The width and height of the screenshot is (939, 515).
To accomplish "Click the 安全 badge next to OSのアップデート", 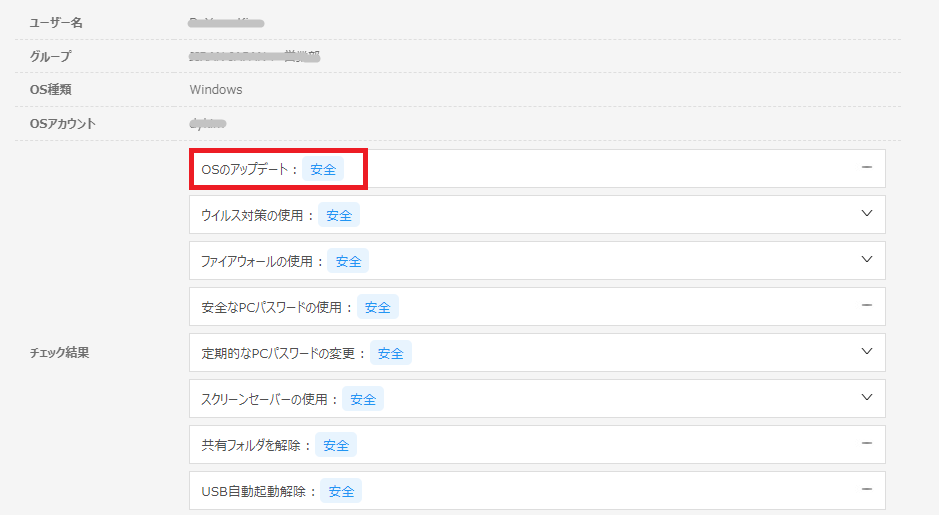I will (x=323, y=169).
